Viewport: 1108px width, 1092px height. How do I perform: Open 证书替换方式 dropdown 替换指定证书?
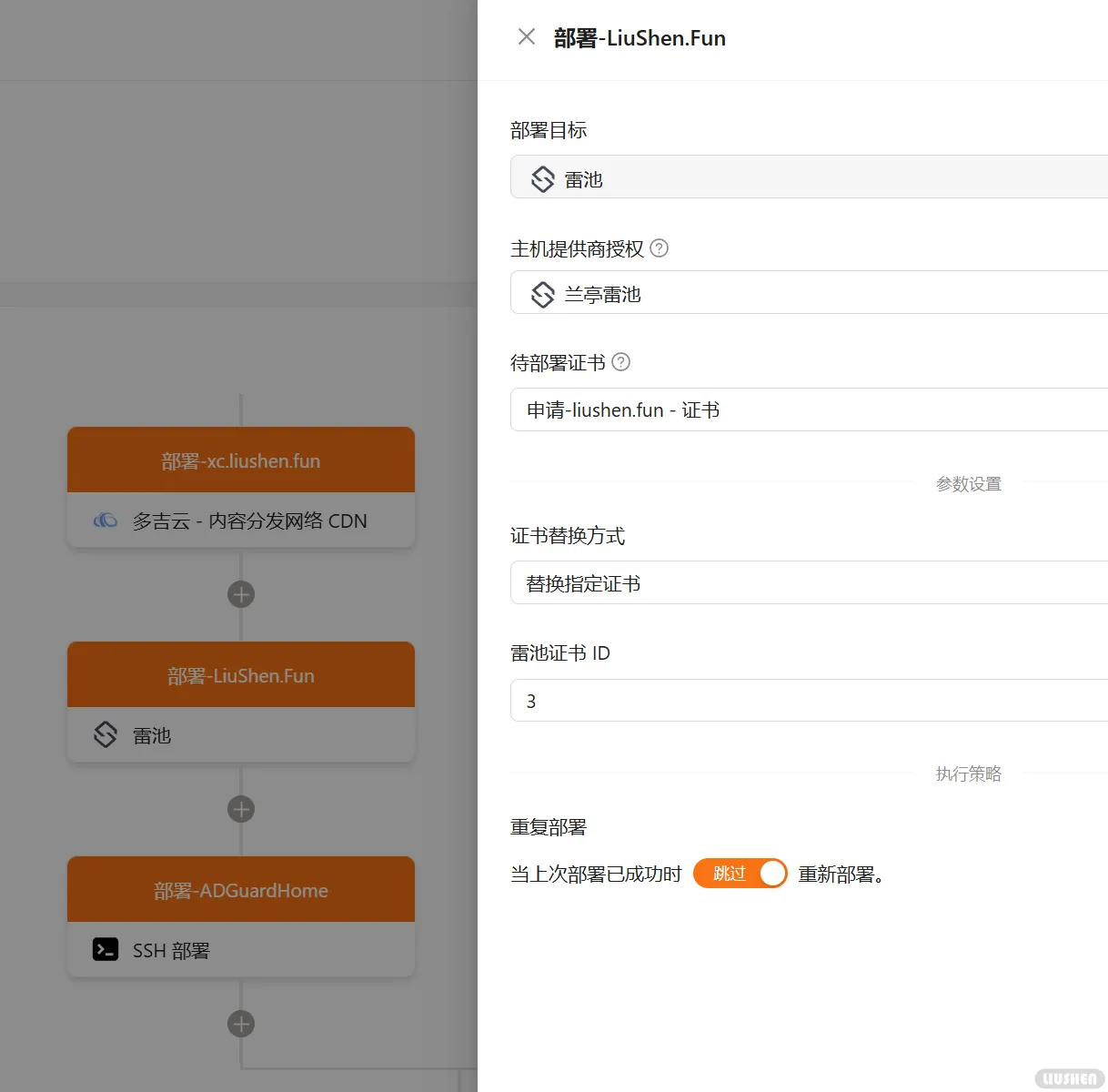point(808,583)
